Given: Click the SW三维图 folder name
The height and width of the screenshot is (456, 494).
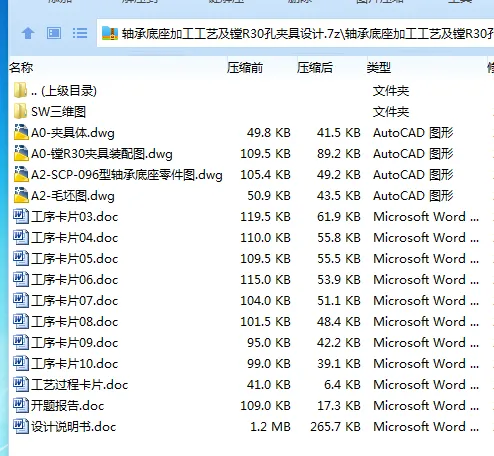Looking at the screenshot, I should (59, 112).
